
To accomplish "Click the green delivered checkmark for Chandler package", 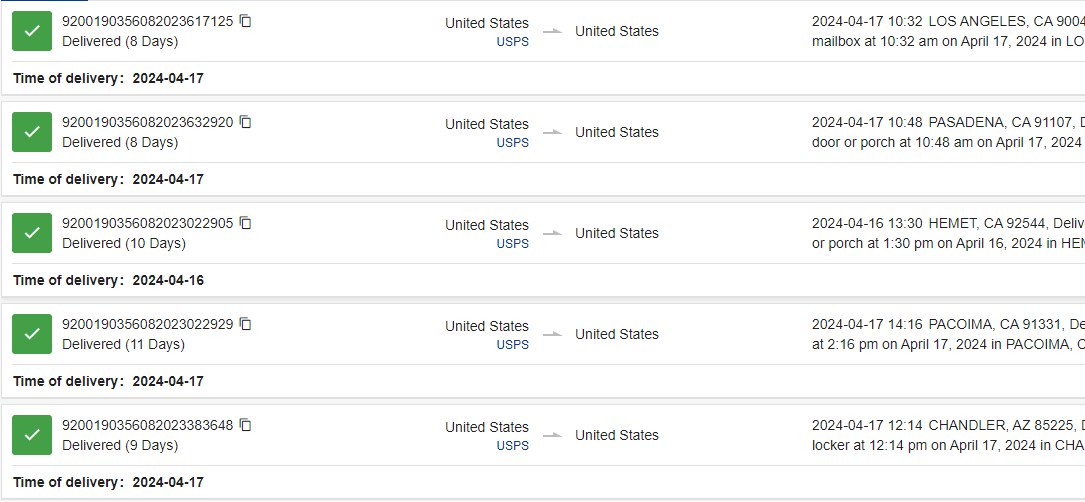I will pyautogui.click(x=32, y=436).
